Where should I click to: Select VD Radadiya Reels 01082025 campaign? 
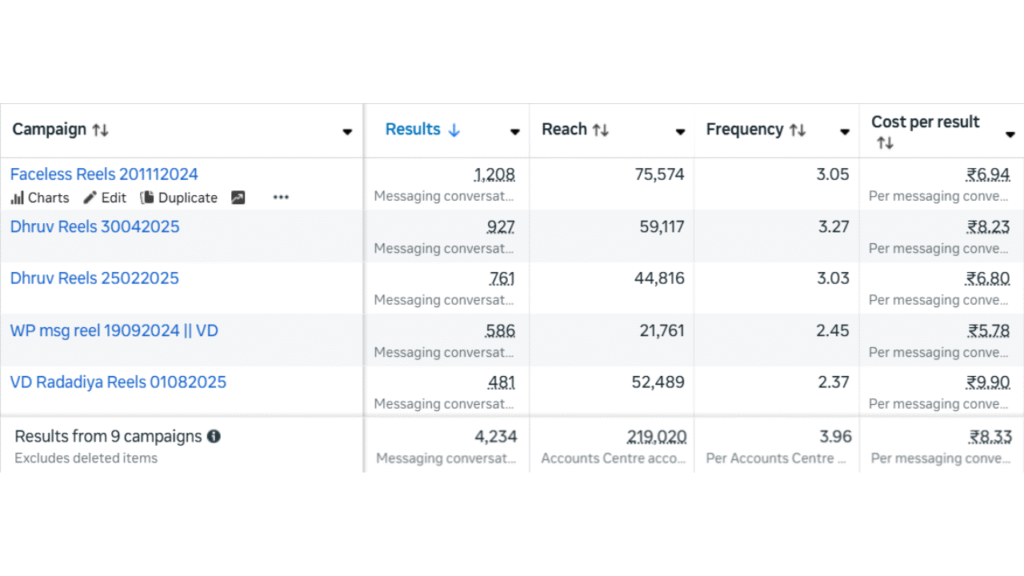118,382
